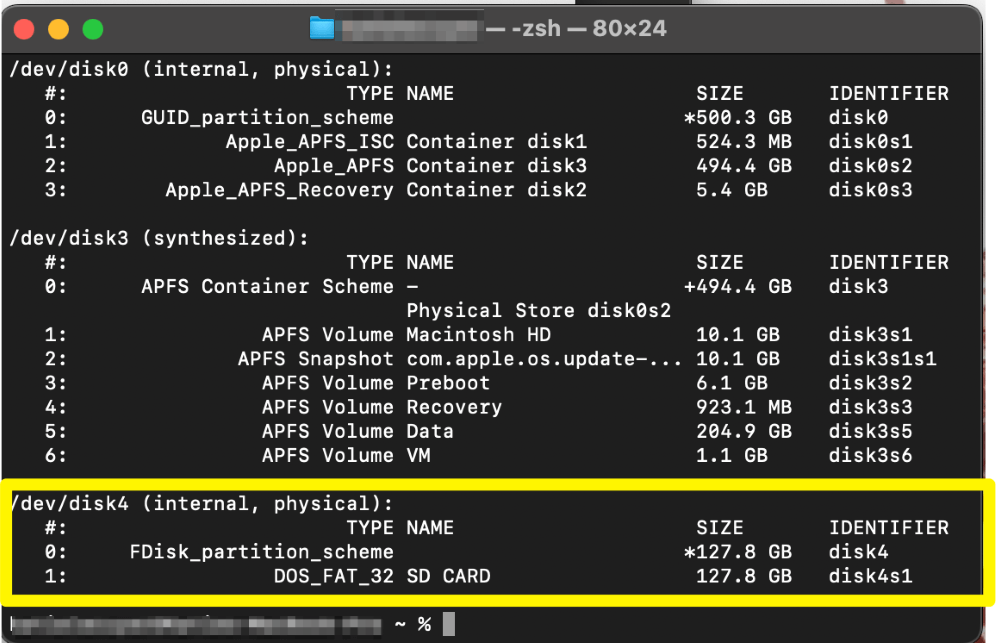The width and height of the screenshot is (996, 643).
Task: Click the "923.1 MB" size value
Action: 744,407
